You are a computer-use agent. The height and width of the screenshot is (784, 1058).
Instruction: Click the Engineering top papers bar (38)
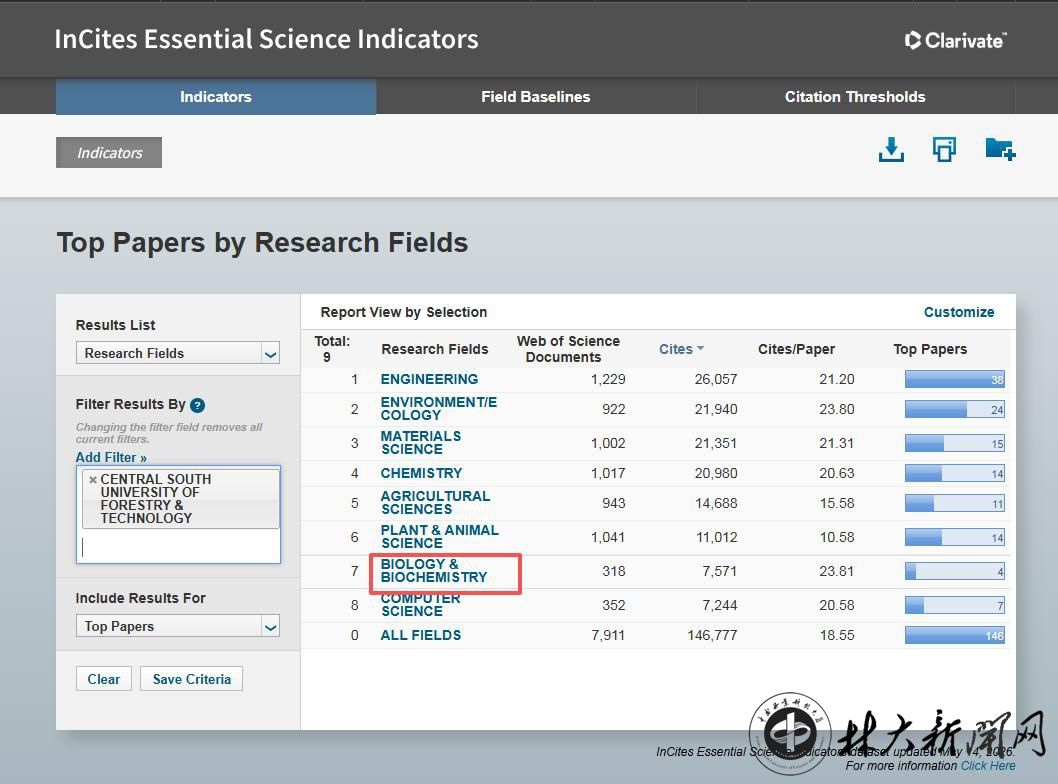pos(955,379)
